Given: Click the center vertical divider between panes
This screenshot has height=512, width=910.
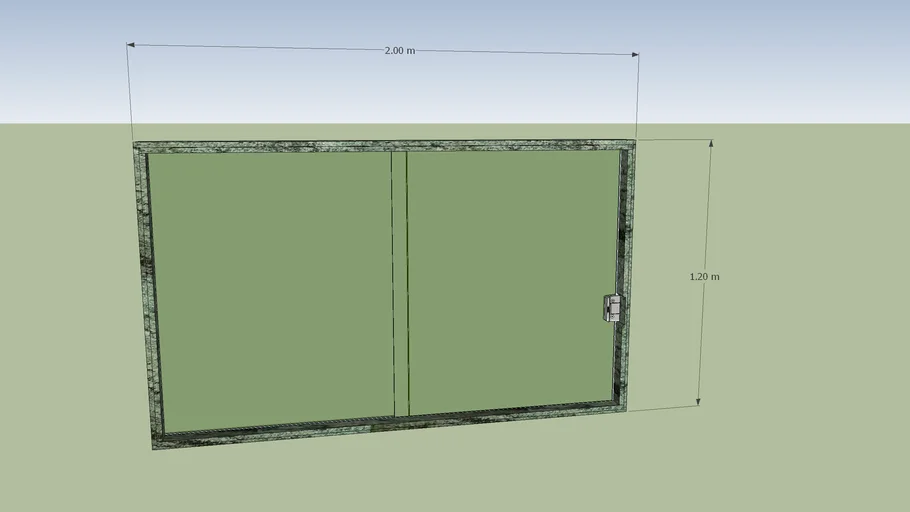Looking at the screenshot, I should pyautogui.click(x=400, y=284).
